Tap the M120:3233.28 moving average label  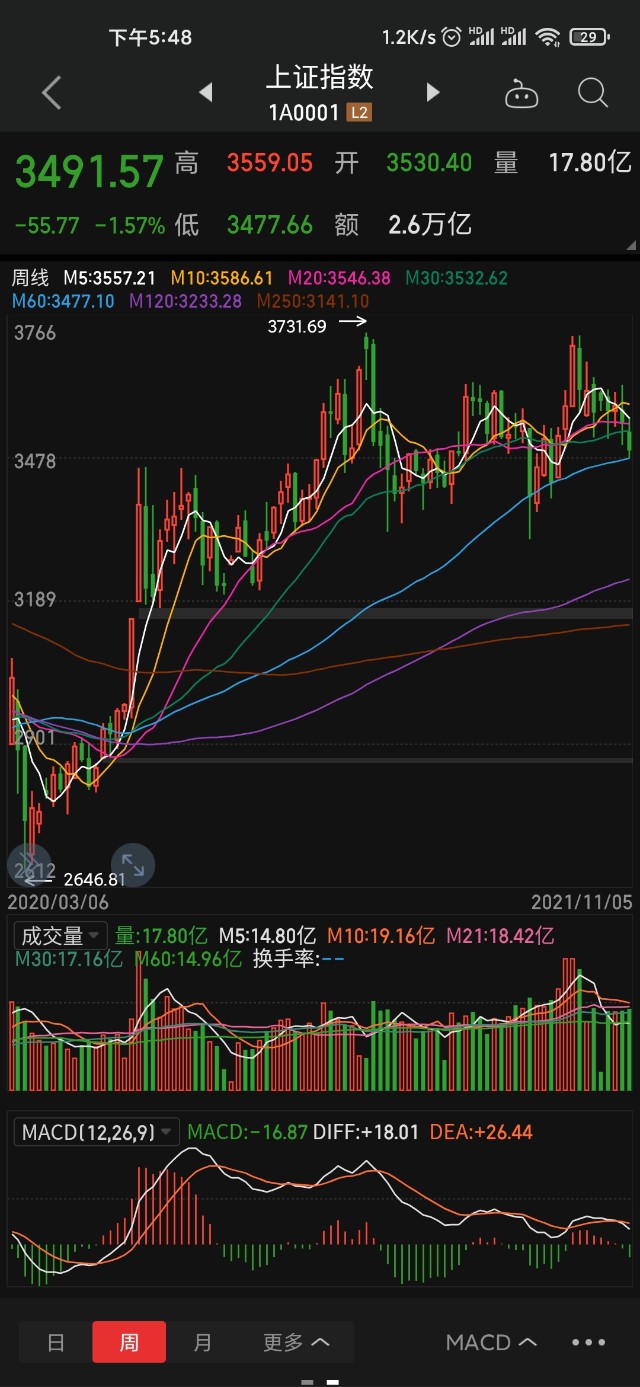point(185,300)
